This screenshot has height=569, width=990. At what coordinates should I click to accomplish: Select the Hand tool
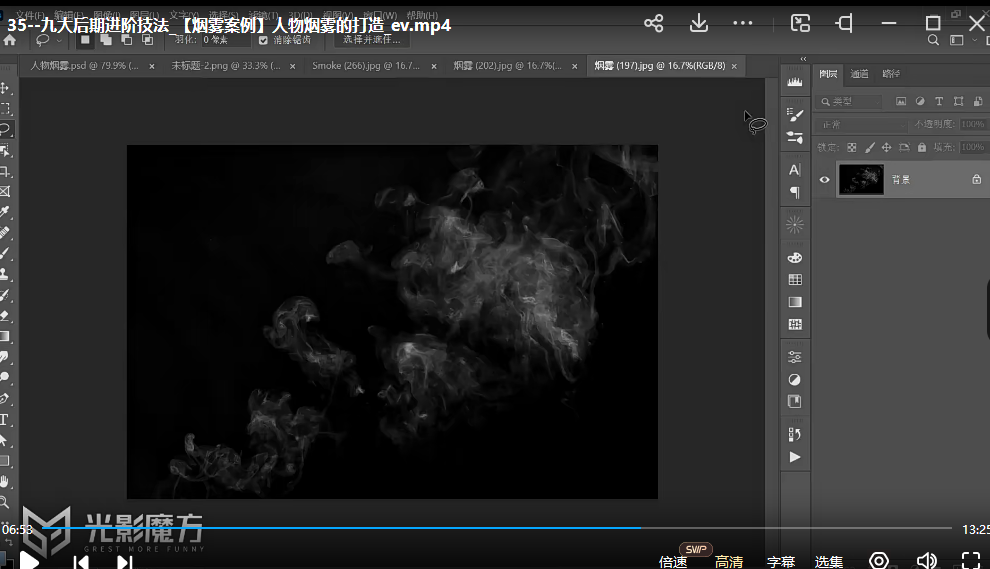pyautogui.click(x=5, y=482)
